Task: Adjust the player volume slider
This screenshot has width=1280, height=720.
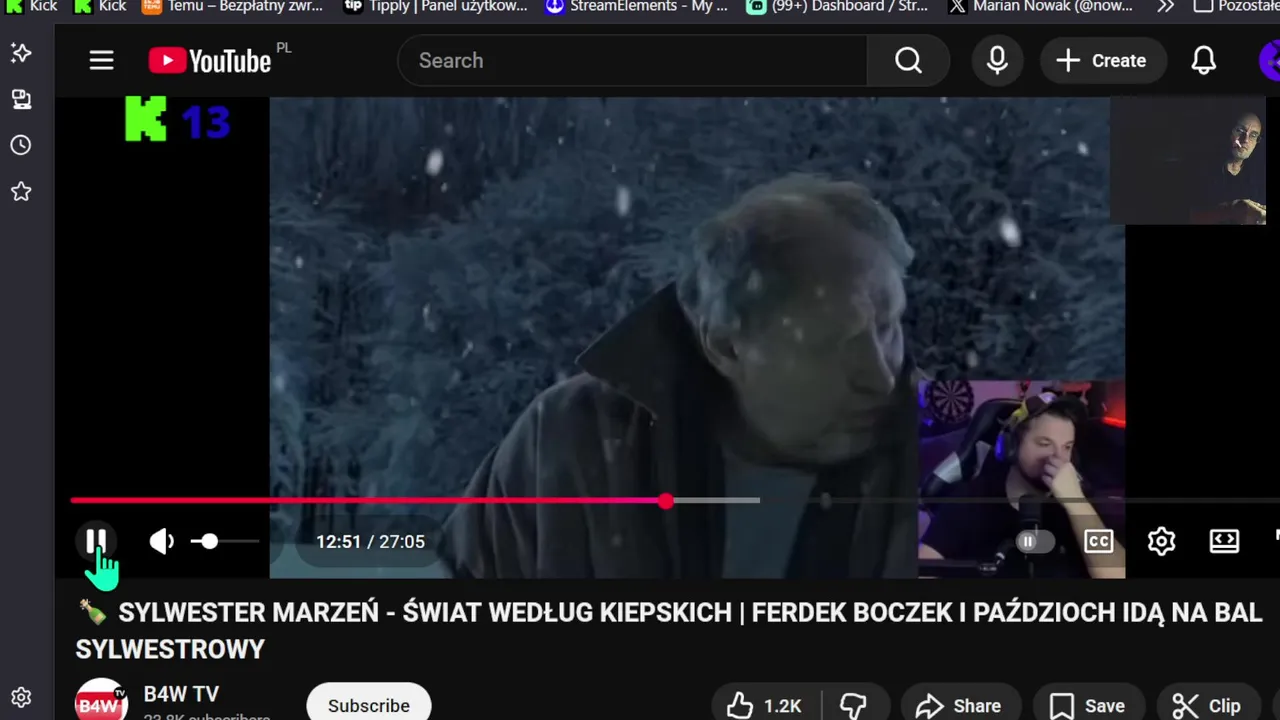Action: pyautogui.click(x=225, y=541)
